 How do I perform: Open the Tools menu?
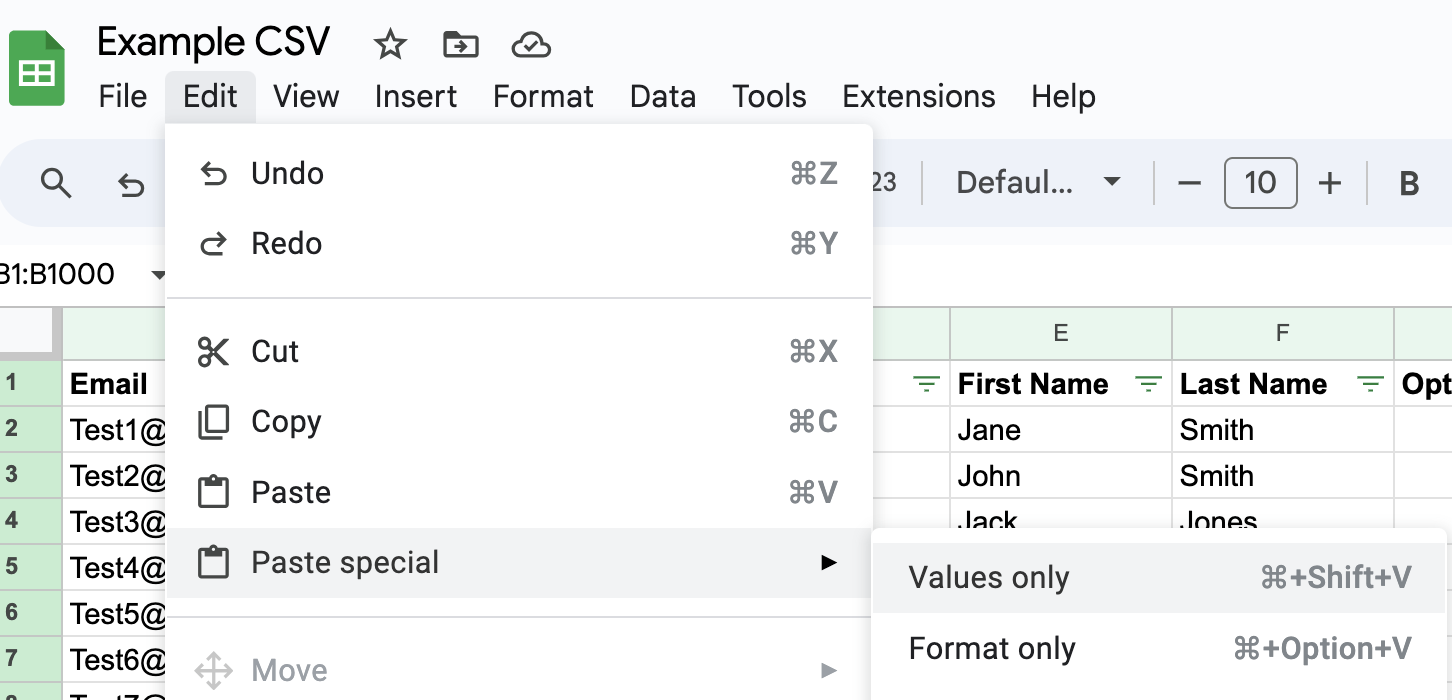point(768,96)
